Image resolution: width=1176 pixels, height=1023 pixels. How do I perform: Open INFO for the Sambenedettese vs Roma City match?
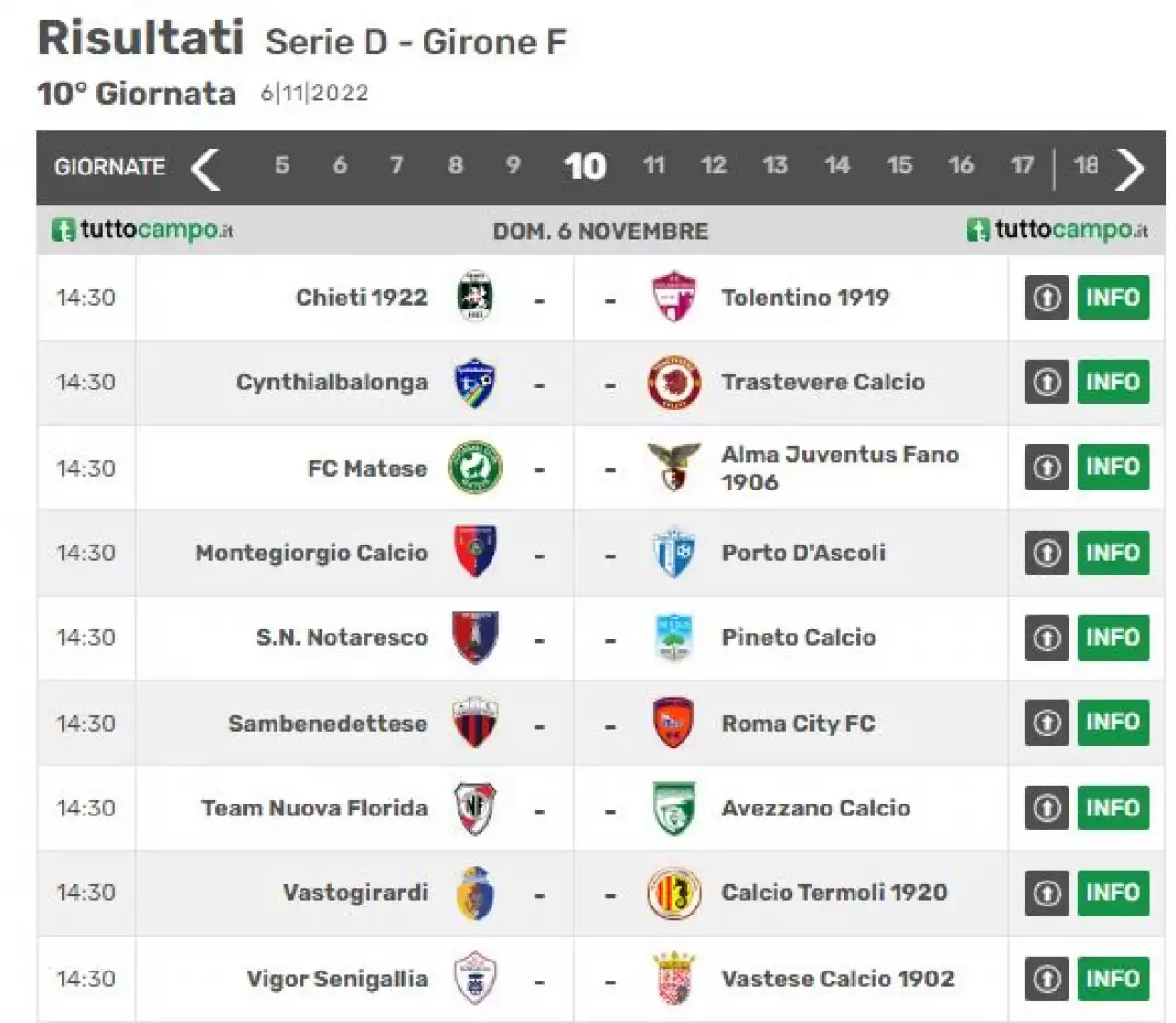coord(1113,723)
